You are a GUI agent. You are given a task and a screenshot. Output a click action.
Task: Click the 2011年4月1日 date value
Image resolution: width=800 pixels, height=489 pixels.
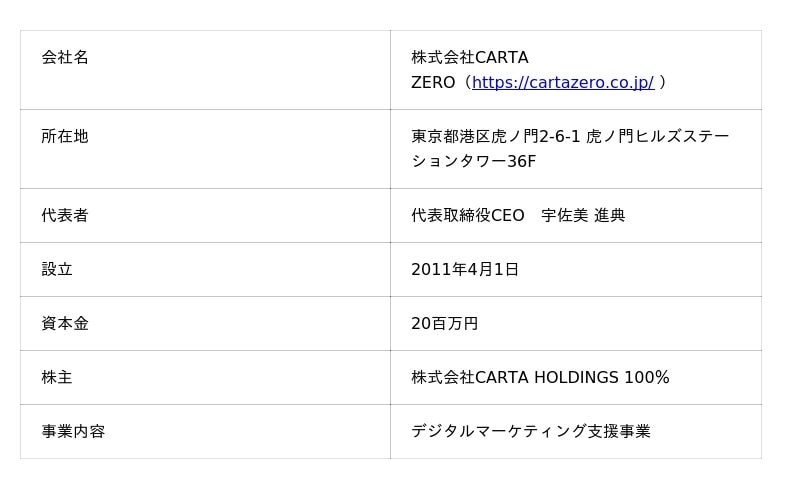click(465, 269)
